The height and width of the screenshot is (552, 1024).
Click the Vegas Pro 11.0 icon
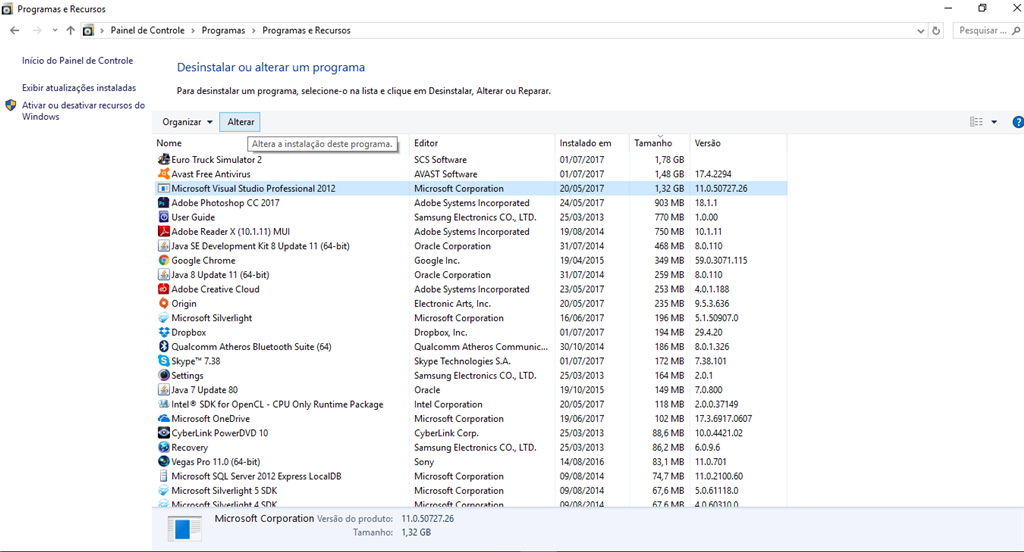[x=164, y=461]
